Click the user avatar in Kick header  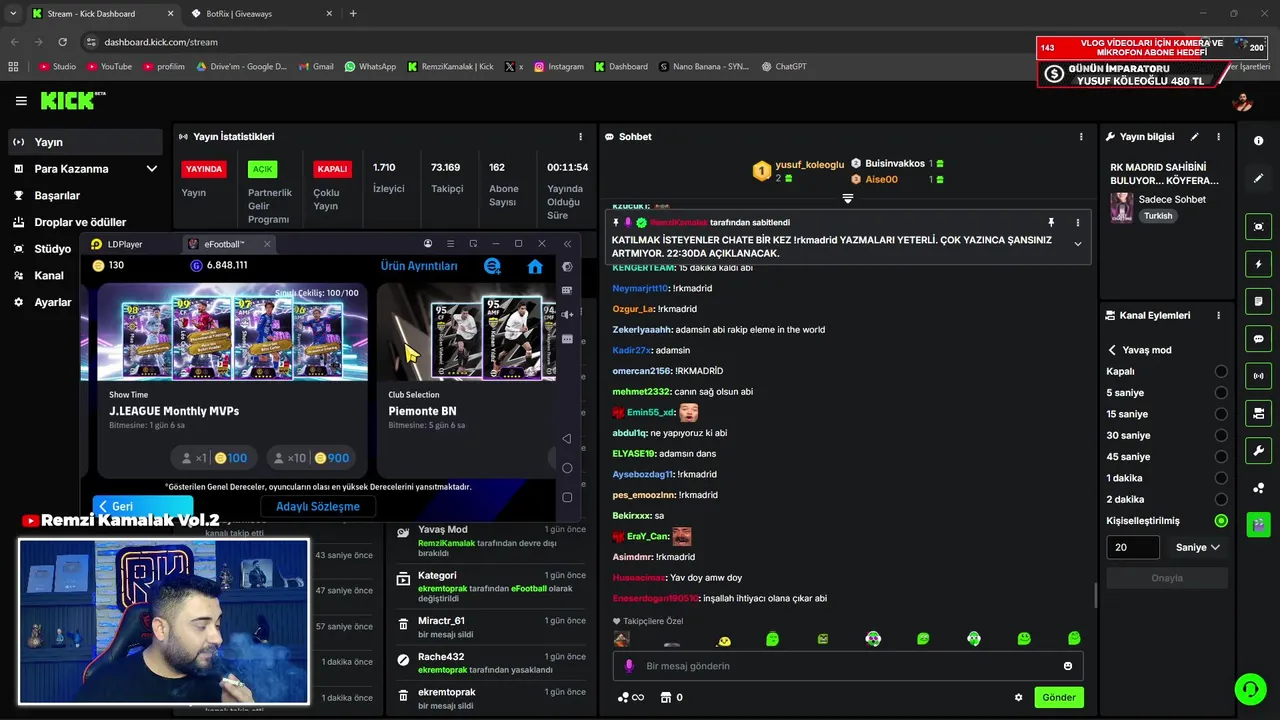[1242, 101]
